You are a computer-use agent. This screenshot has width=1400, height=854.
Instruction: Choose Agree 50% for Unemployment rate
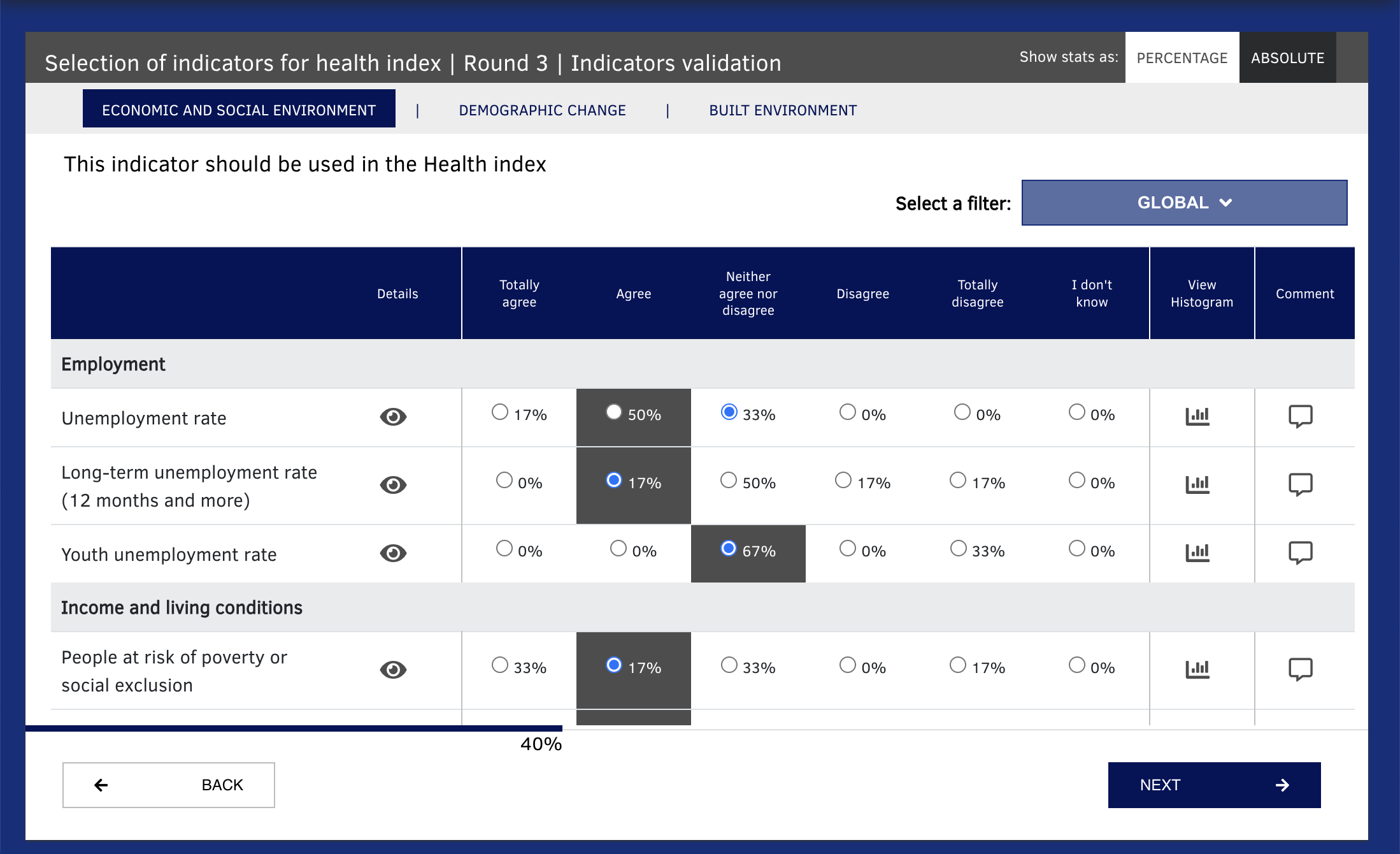[614, 412]
